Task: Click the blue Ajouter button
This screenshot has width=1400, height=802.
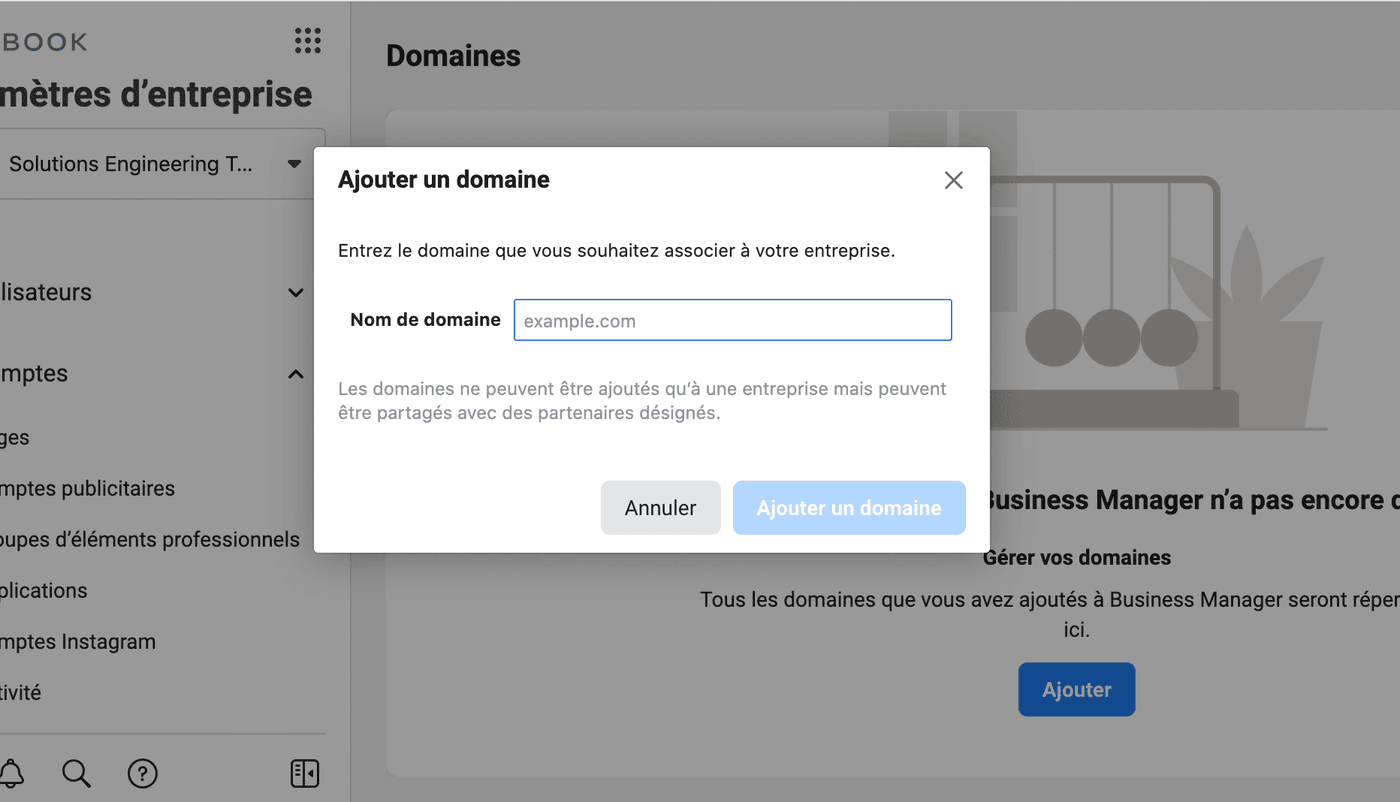Action: pyautogui.click(x=1076, y=690)
